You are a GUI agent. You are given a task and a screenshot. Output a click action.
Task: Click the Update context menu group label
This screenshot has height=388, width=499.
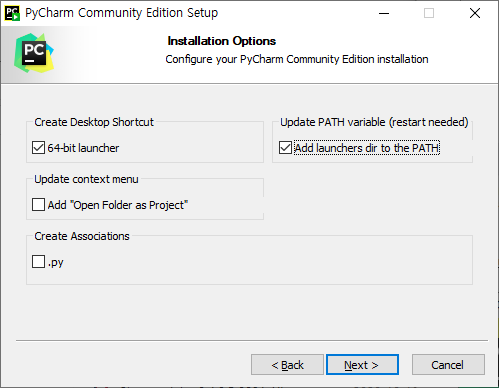pos(86,179)
